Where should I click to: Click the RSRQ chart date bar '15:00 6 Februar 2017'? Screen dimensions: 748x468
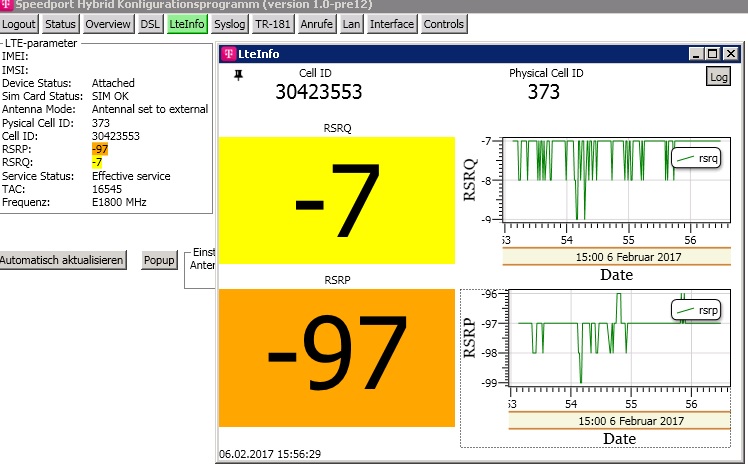pos(616,257)
